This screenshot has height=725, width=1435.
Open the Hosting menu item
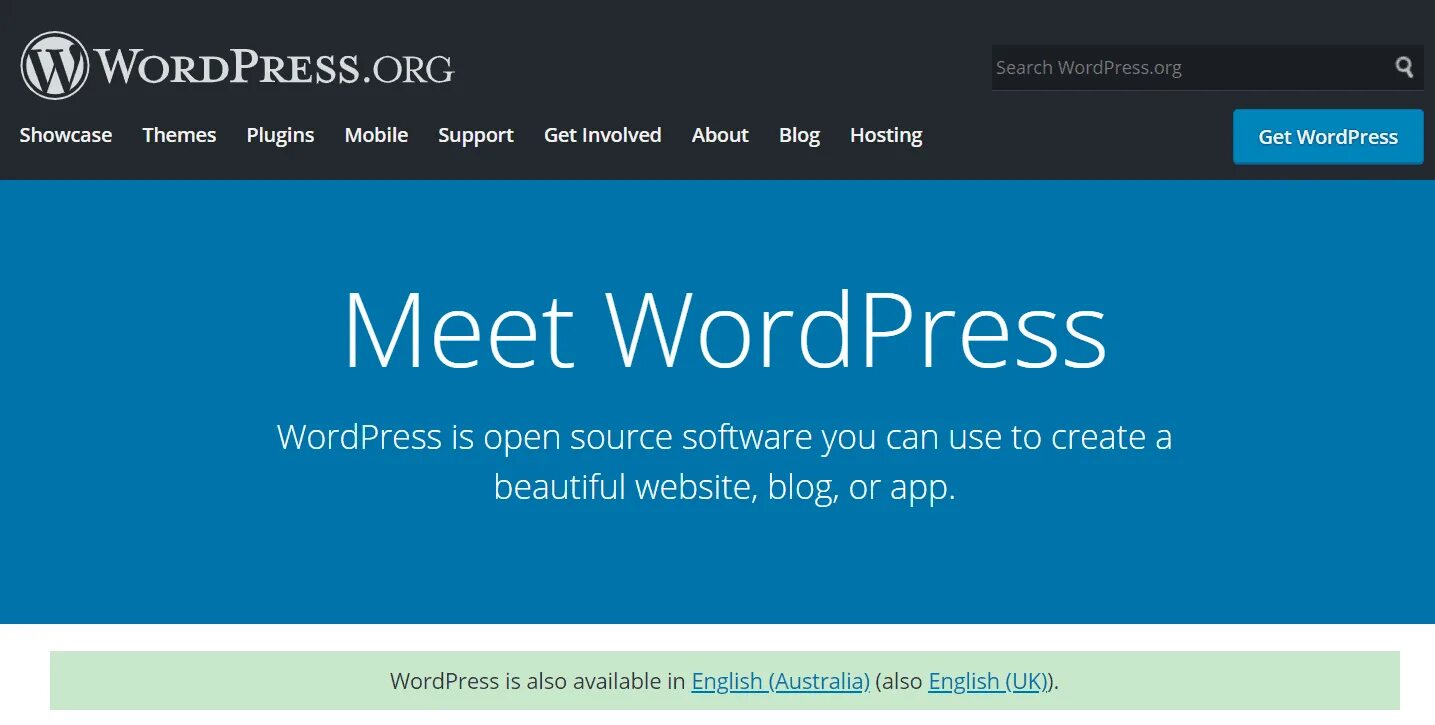[886, 135]
